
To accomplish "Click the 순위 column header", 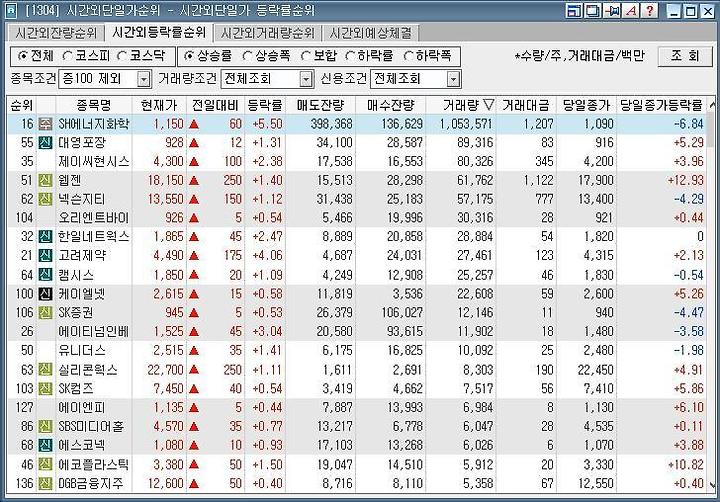I will point(22,105).
